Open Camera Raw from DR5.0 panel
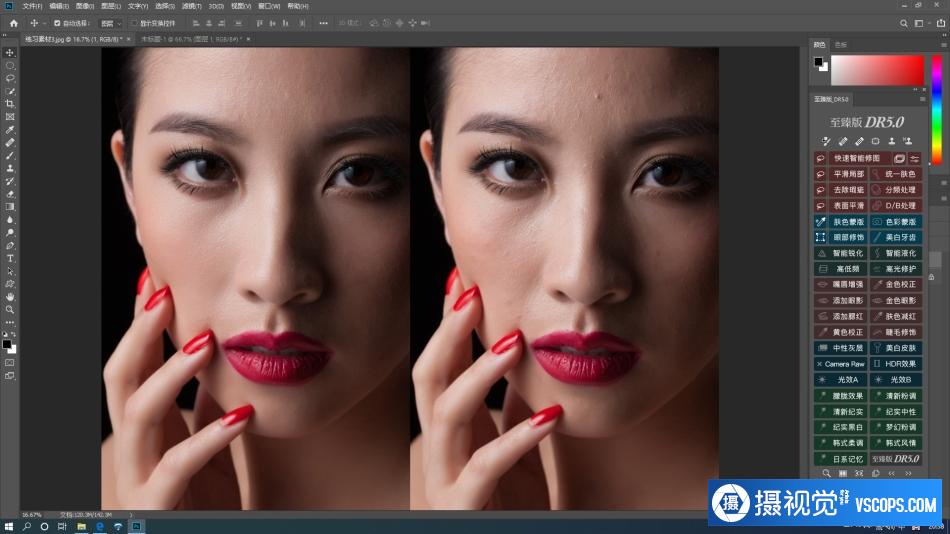 (841, 364)
